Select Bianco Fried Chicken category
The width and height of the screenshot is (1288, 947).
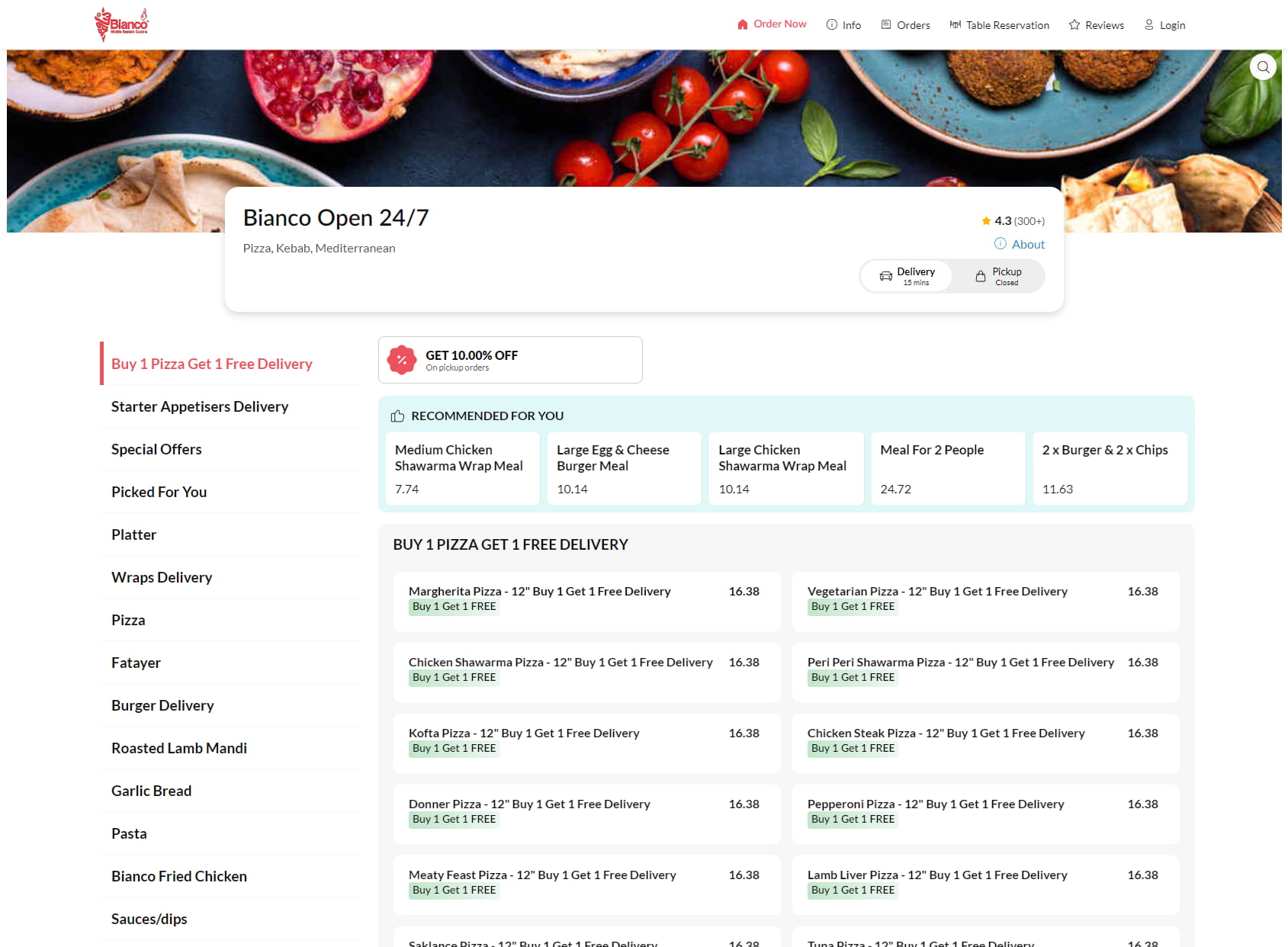(230, 876)
